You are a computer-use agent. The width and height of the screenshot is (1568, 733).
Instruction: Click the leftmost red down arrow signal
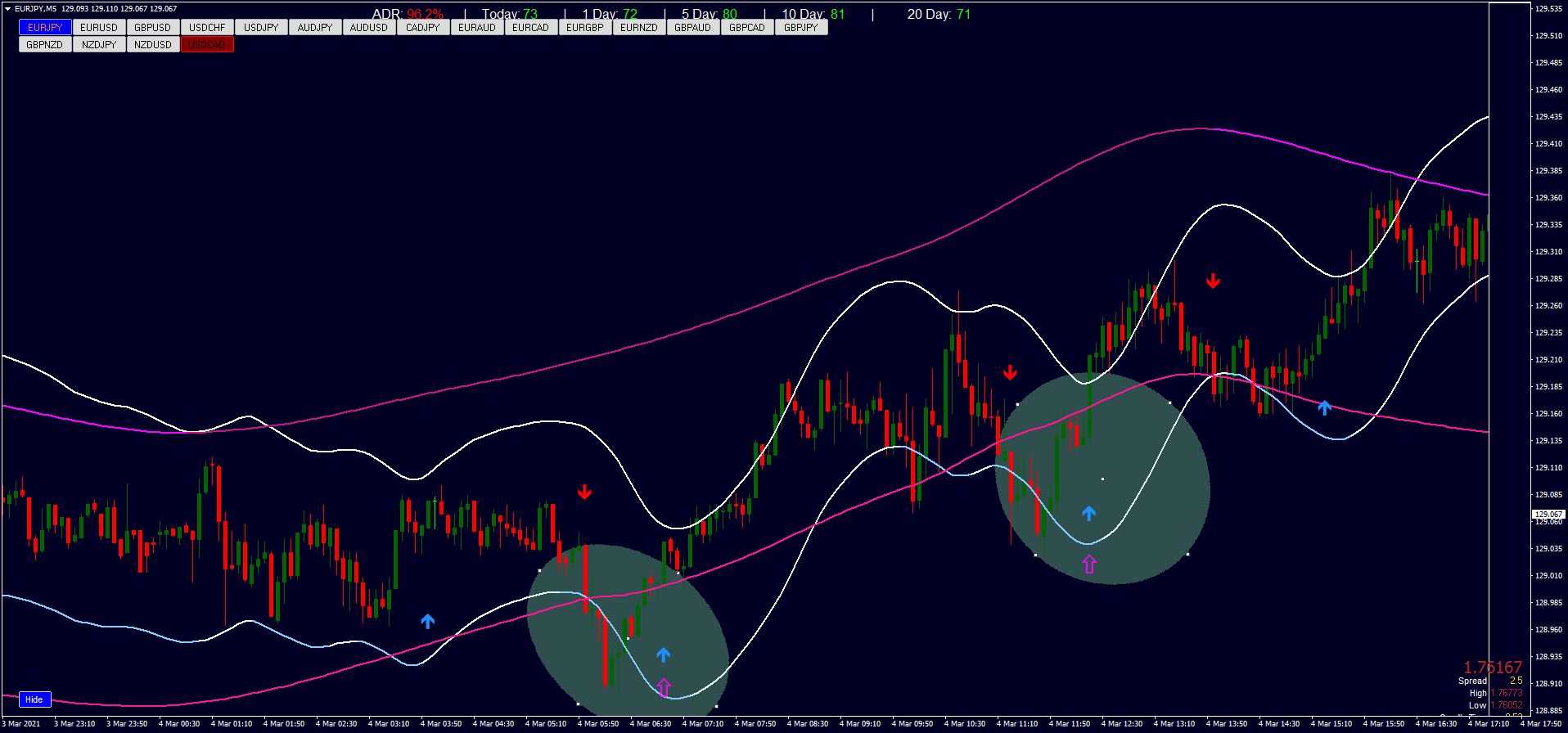pos(584,492)
